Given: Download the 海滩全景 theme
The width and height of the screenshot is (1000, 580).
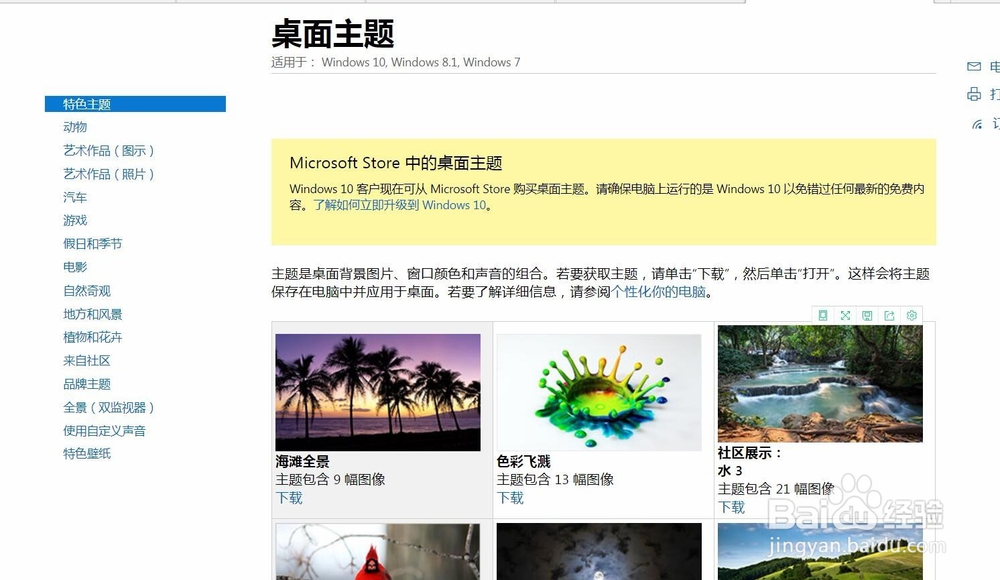Looking at the screenshot, I should tap(289, 498).
